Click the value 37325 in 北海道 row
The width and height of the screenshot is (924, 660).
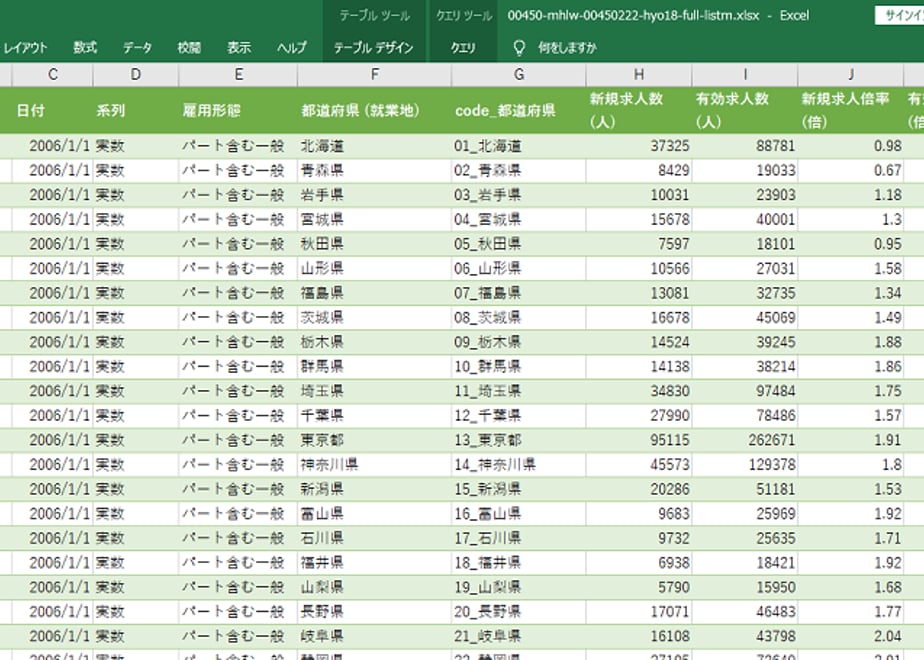(639, 146)
